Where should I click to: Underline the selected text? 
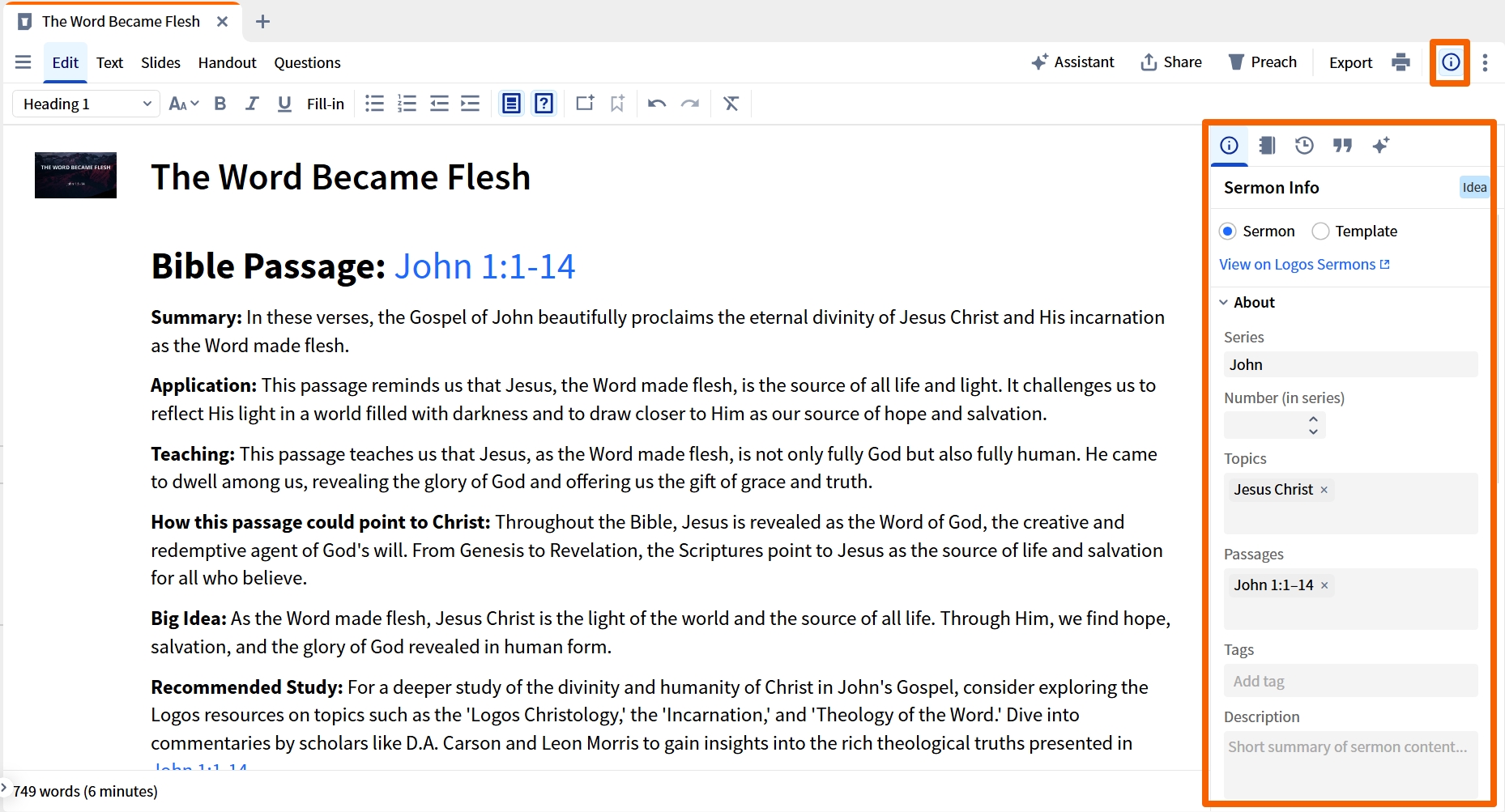tap(284, 104)
